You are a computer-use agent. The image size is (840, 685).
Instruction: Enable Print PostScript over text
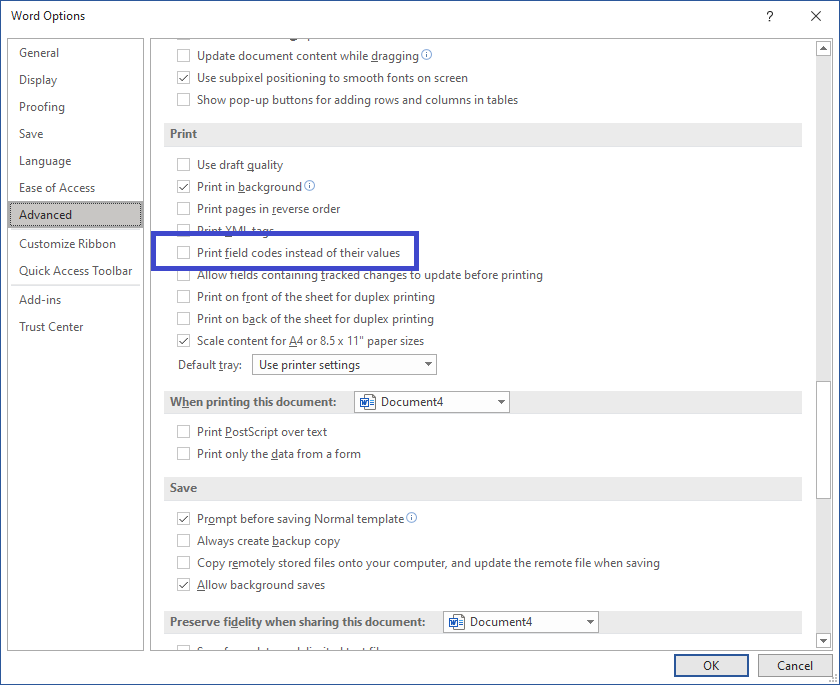(x=183, y=432)
